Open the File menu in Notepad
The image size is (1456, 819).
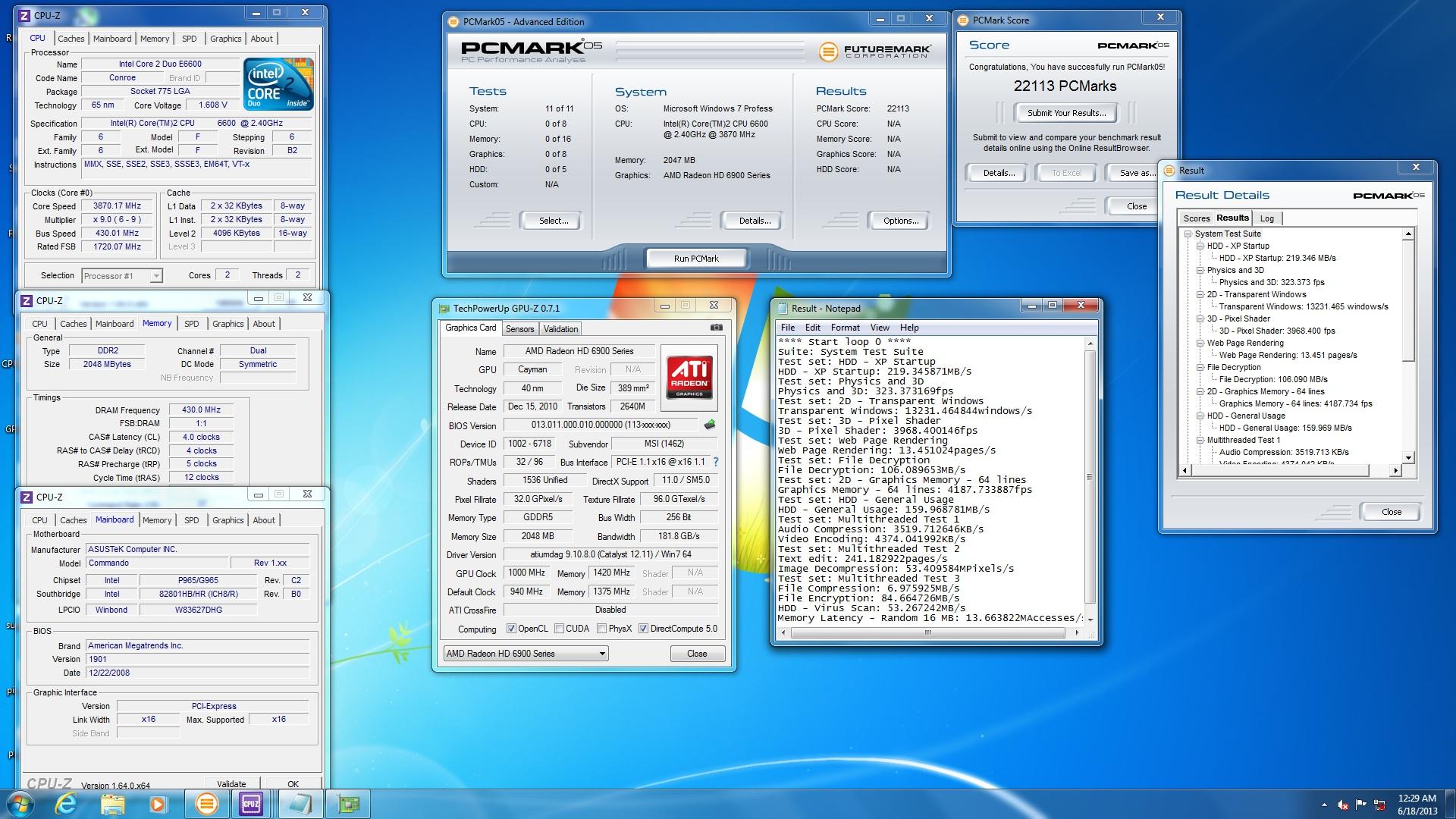coord(788,328)
